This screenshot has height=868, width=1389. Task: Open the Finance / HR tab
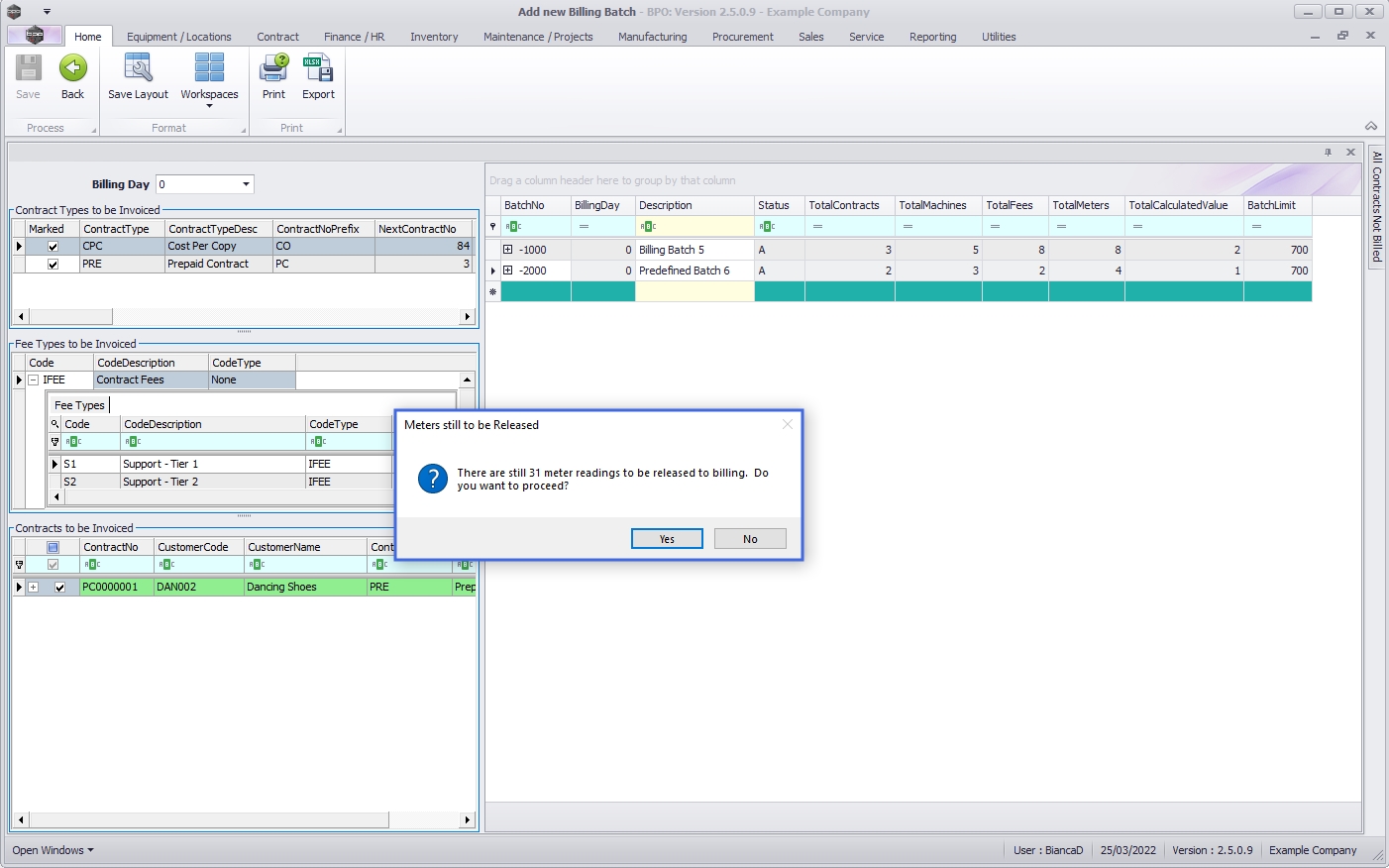(354, 37)
